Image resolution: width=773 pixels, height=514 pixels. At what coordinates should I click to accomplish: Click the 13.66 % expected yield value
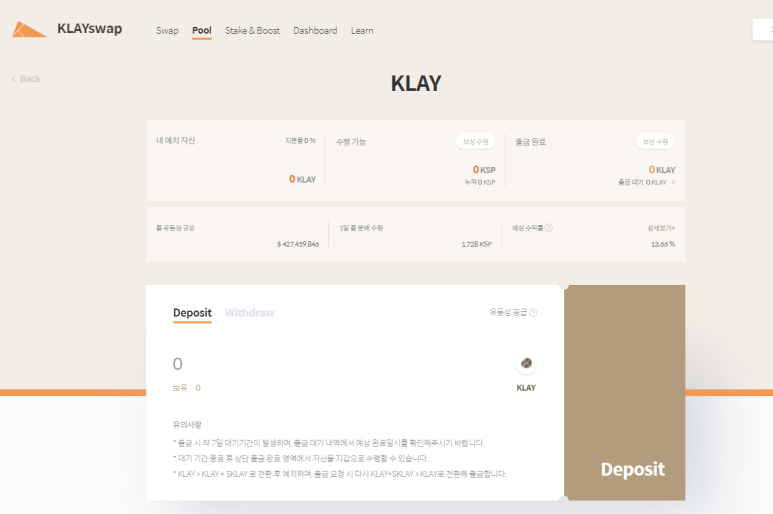[663, 244]
